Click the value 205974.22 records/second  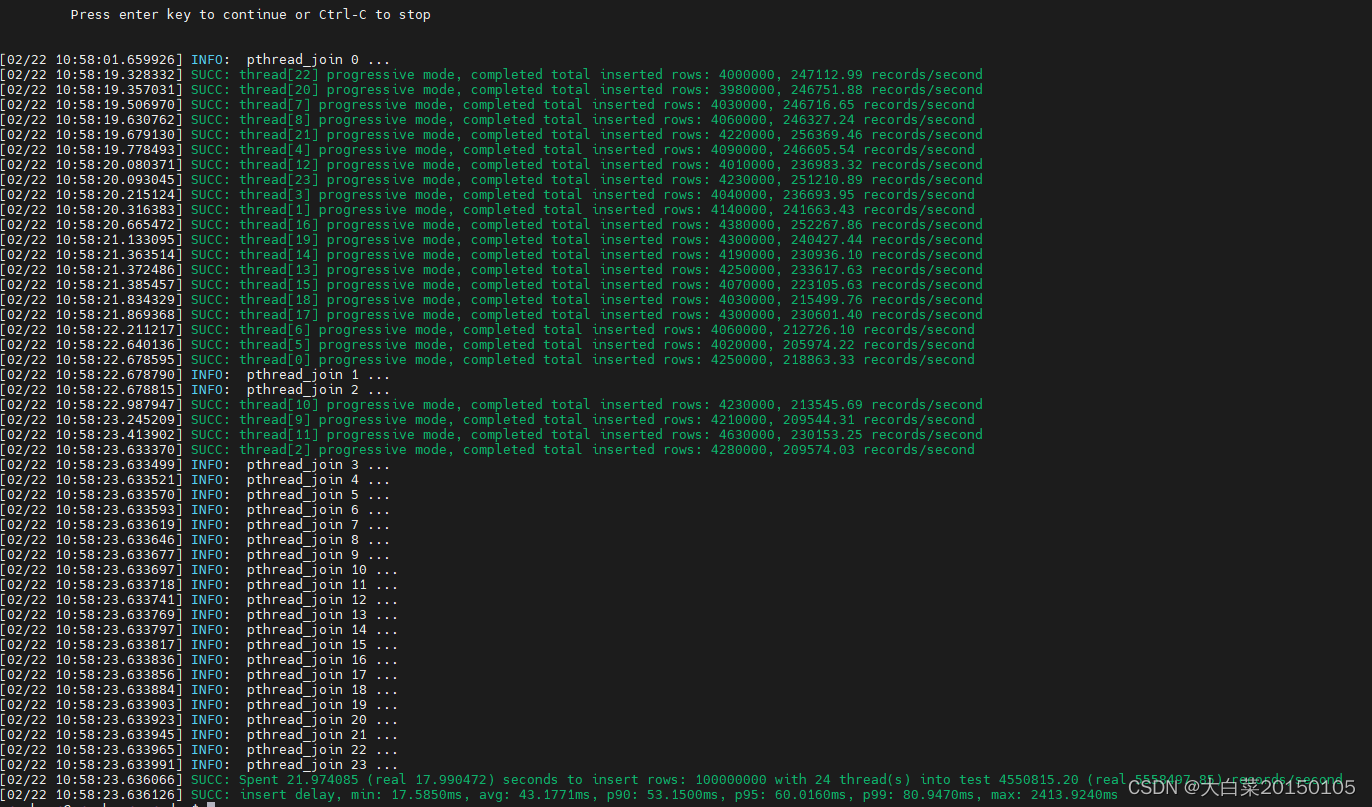(x=879, y=345)
